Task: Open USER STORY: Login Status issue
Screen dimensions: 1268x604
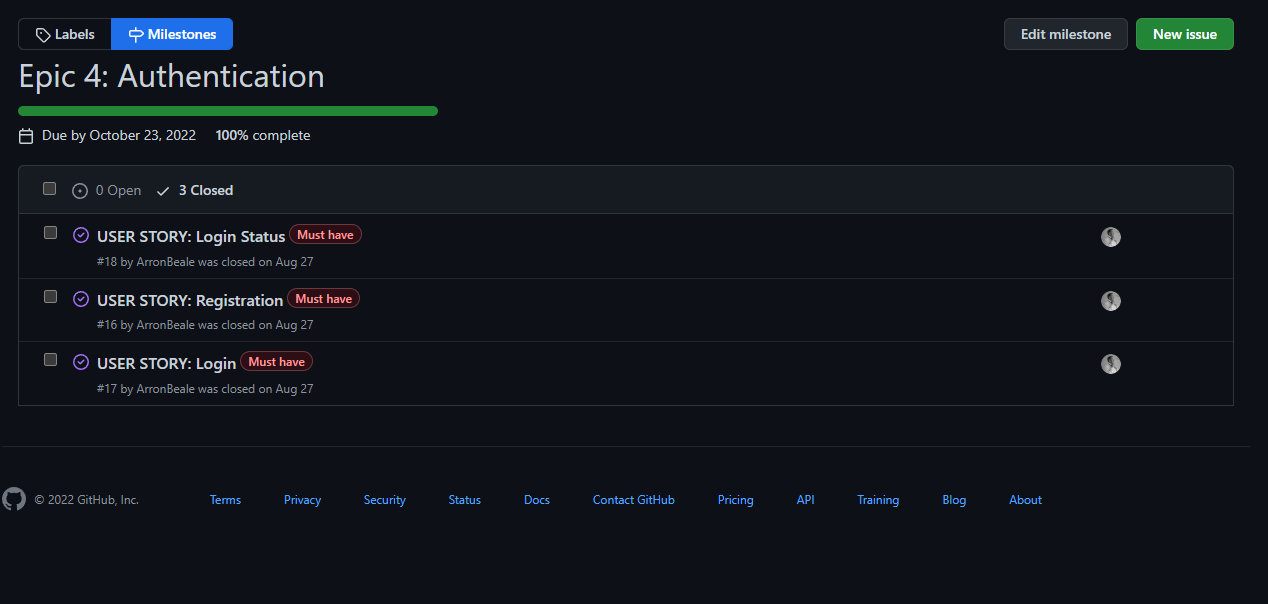Action: point(191,237)
